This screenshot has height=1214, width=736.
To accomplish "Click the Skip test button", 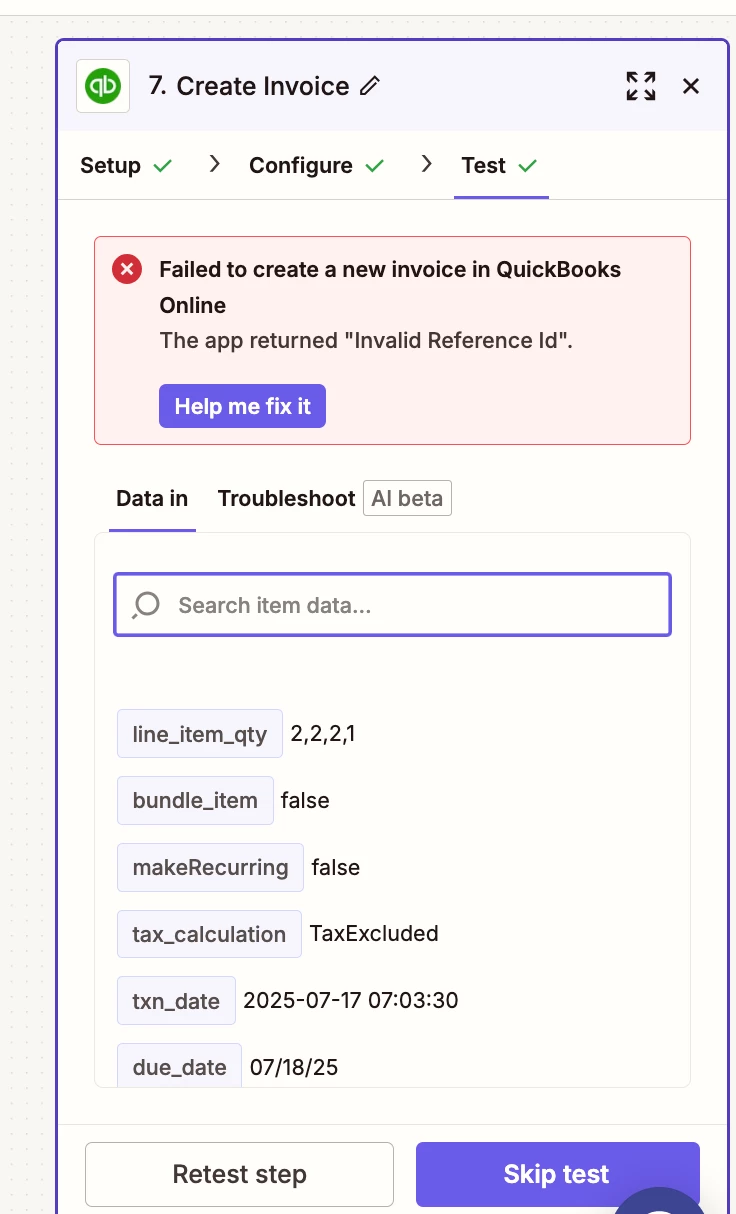I will 557,1174.
